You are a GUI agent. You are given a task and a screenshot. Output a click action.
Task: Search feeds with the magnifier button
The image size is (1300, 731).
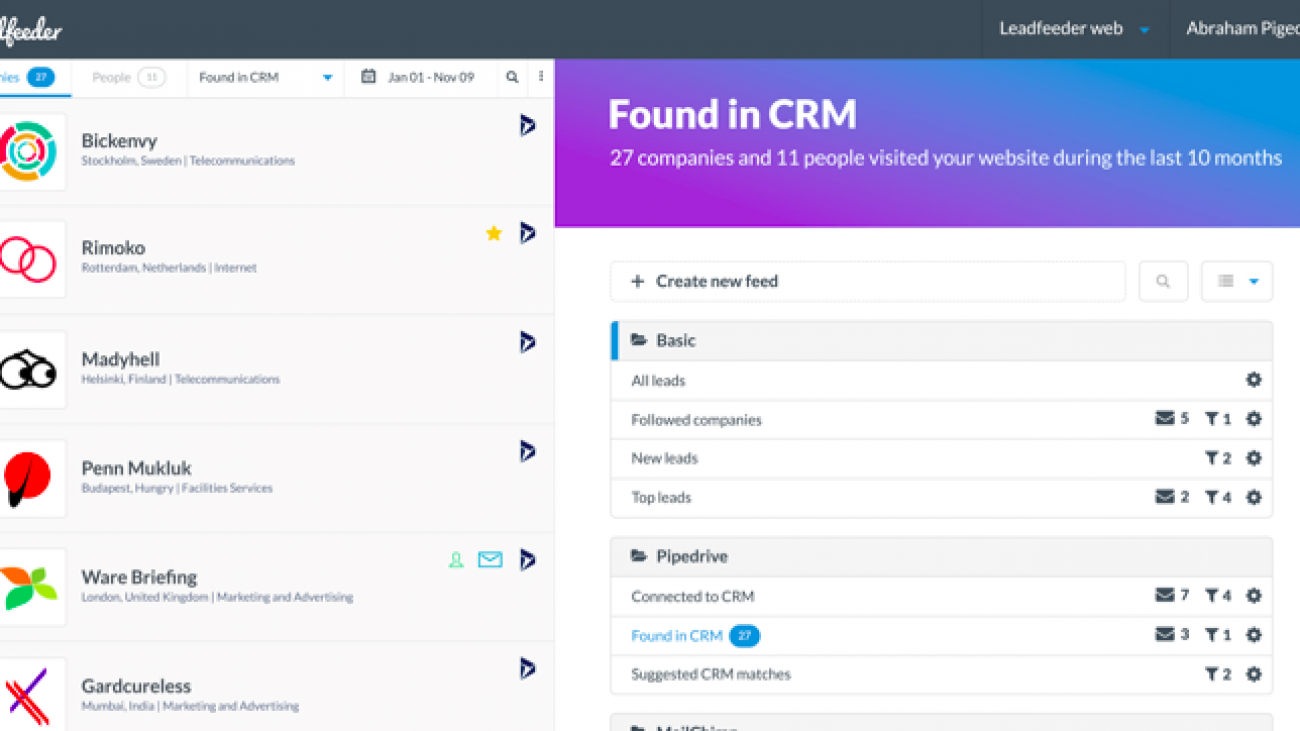(1163, 282)
